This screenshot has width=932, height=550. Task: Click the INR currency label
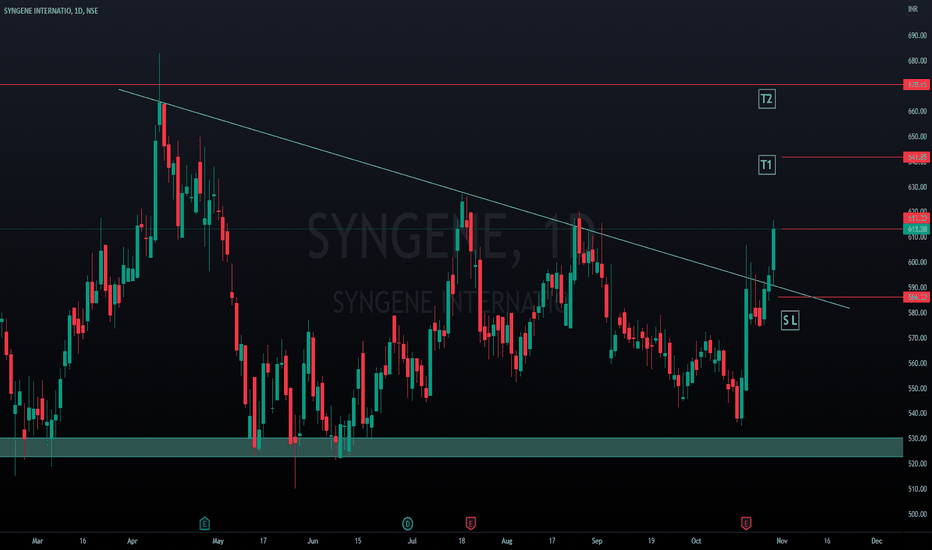pos(913,10)
